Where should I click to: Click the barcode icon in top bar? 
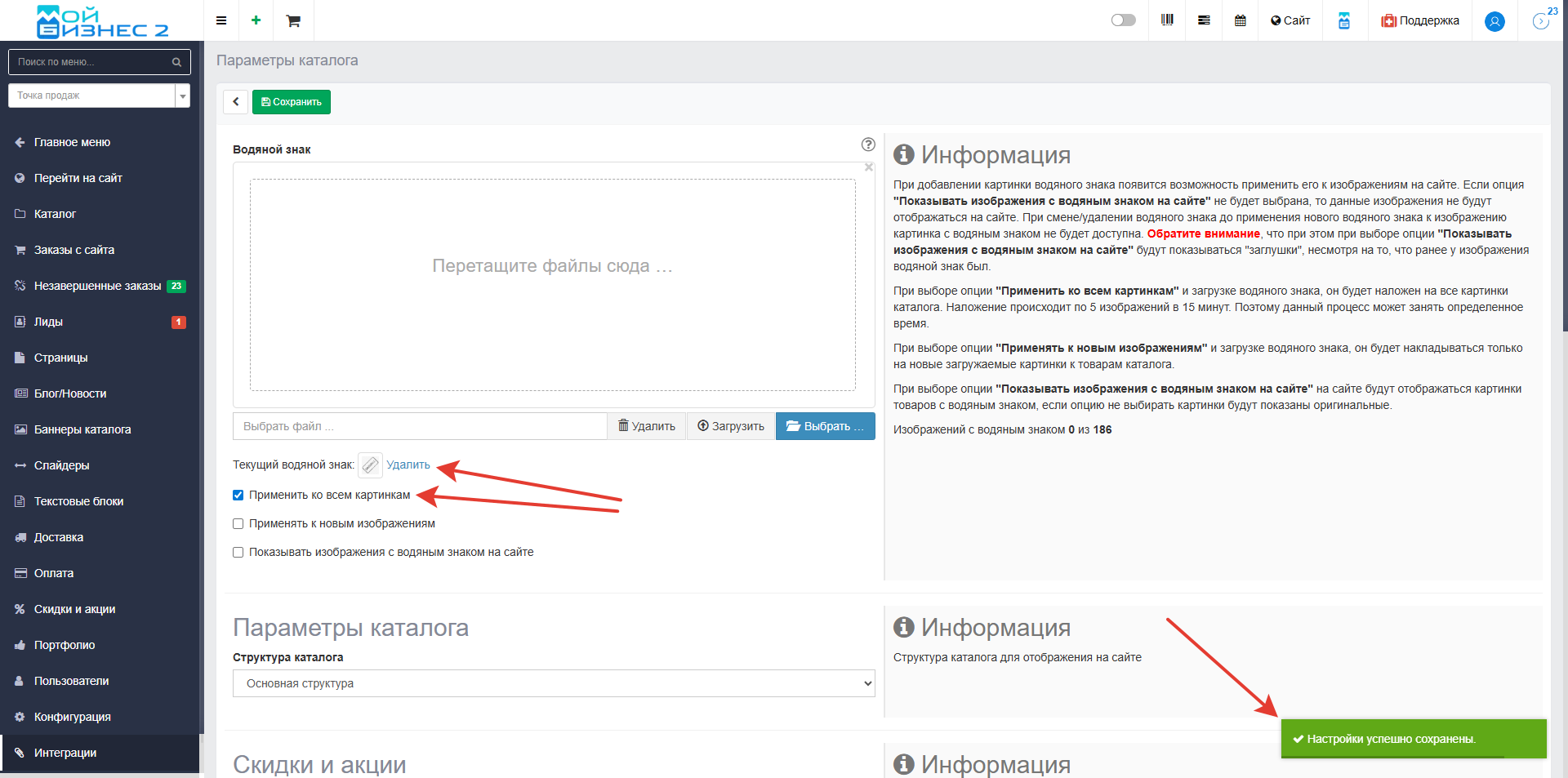coord(1167,20)
